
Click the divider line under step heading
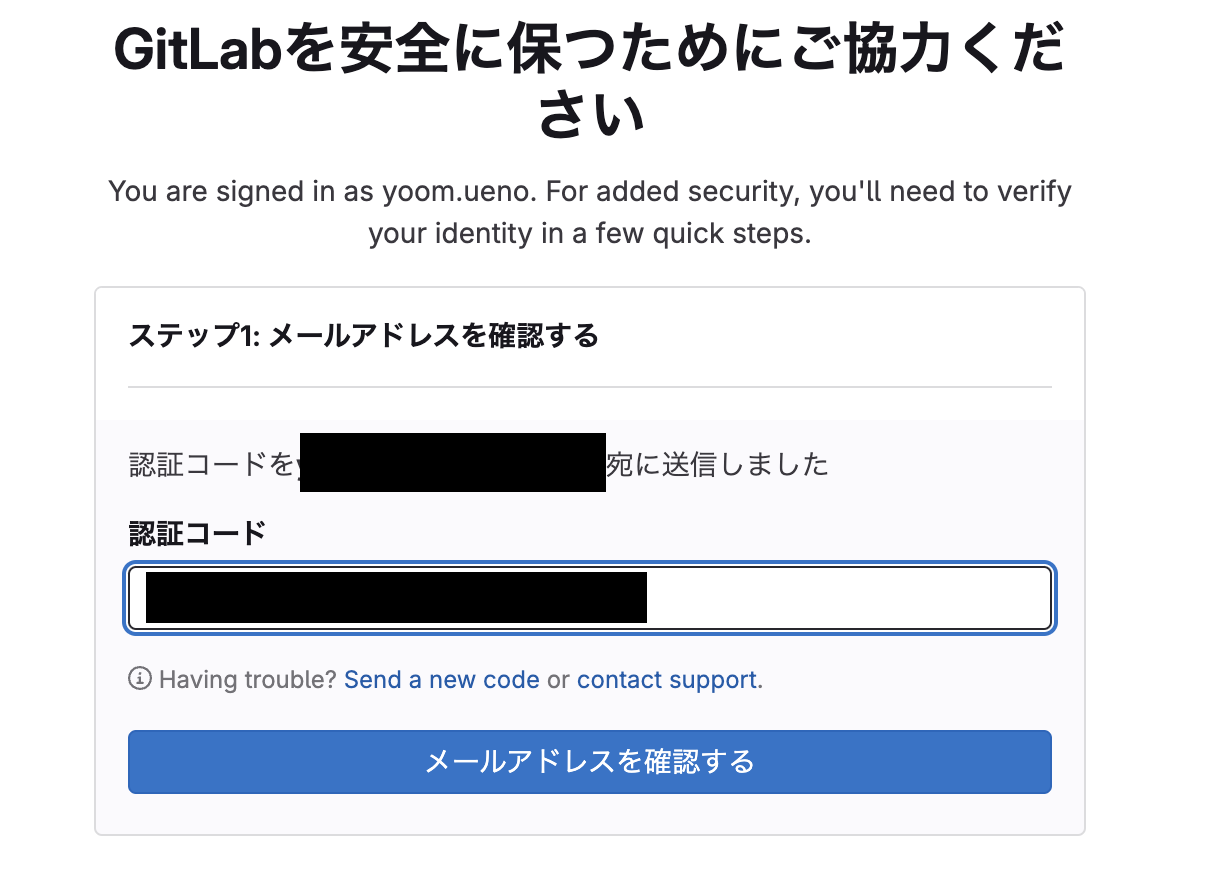[589, 386]
